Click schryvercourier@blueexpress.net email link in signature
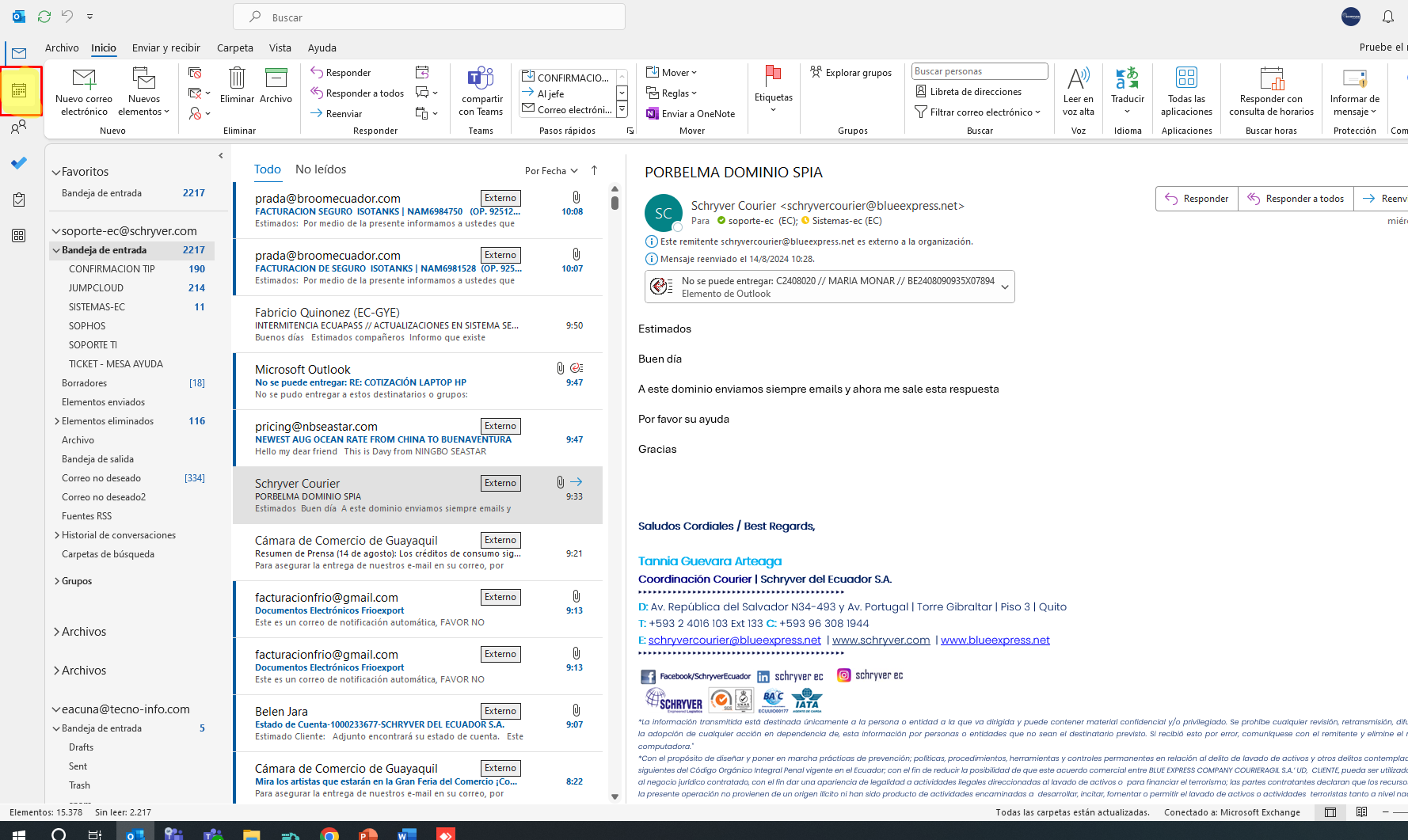1408x840 pixels. tap(735, 640)
